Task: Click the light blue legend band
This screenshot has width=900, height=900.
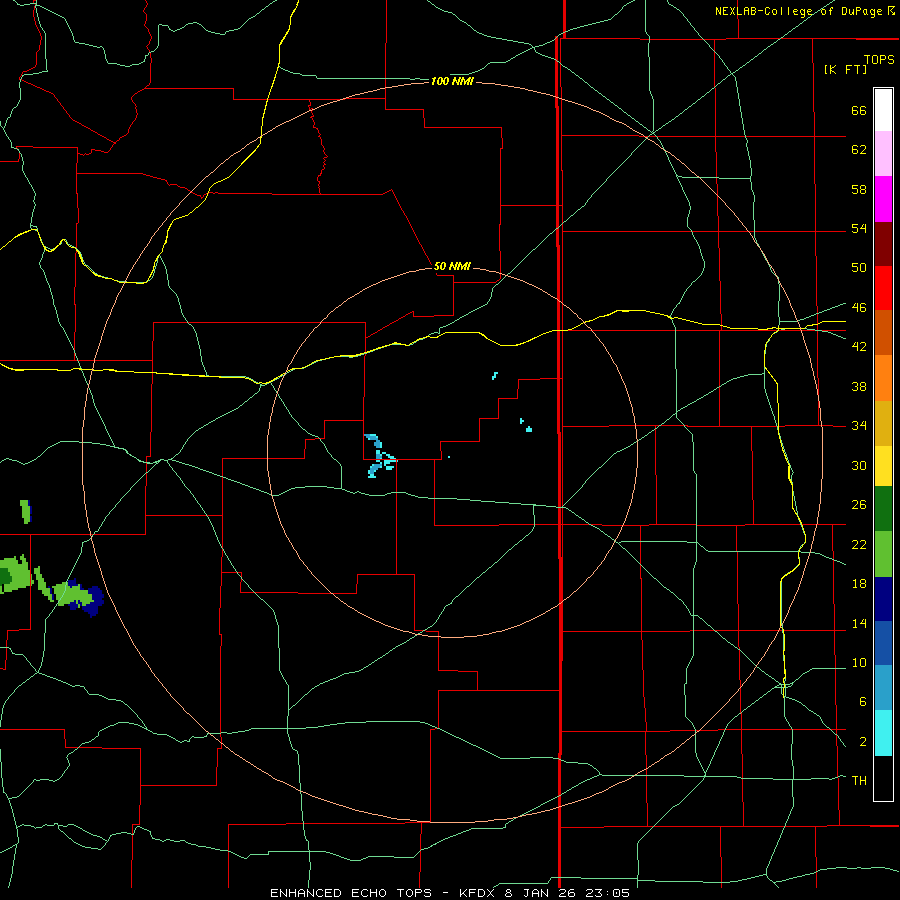Action: [883, 687]
